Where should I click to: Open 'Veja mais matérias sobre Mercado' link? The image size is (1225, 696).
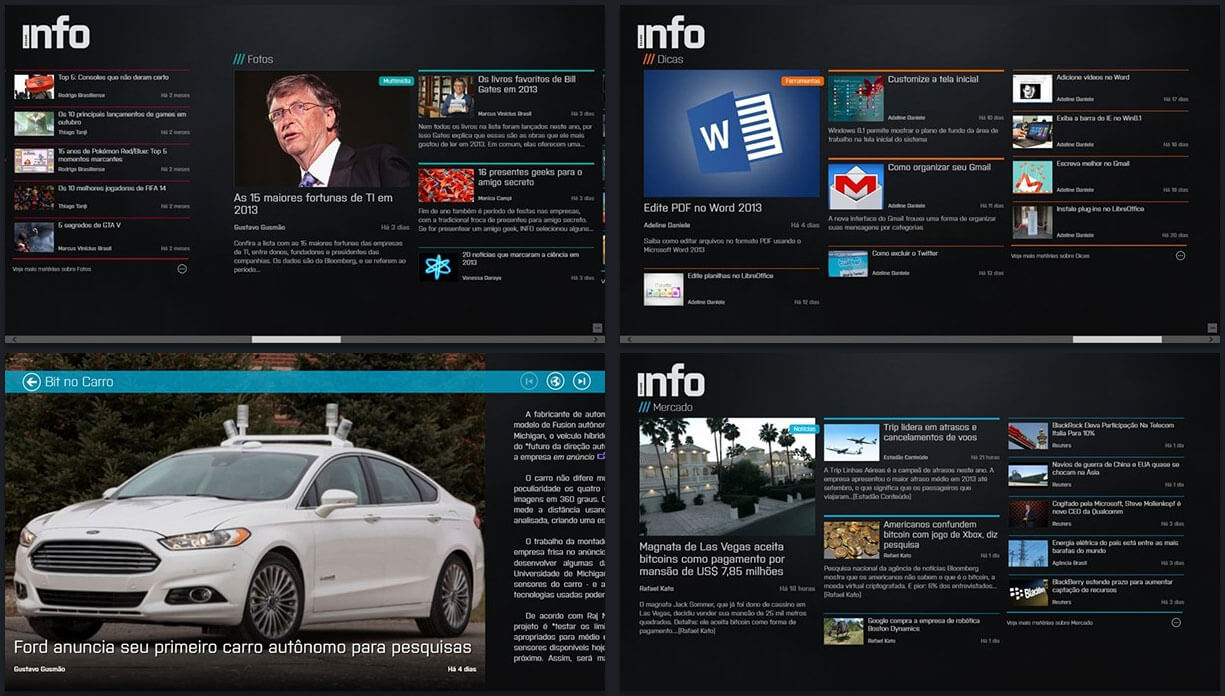tap(1050, 623)
